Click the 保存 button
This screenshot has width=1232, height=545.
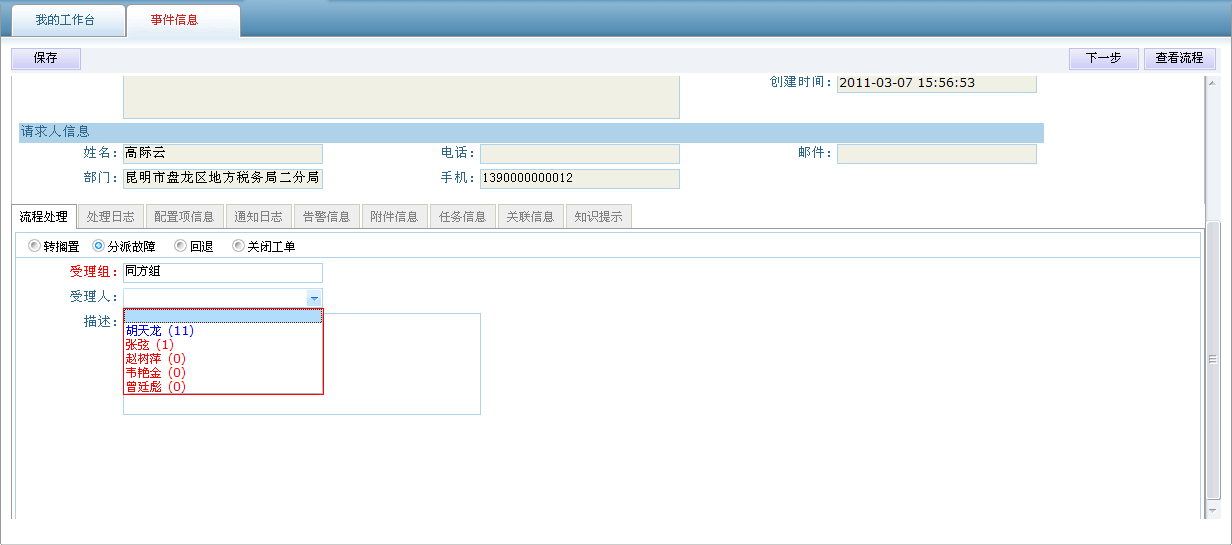pos(46,59)
